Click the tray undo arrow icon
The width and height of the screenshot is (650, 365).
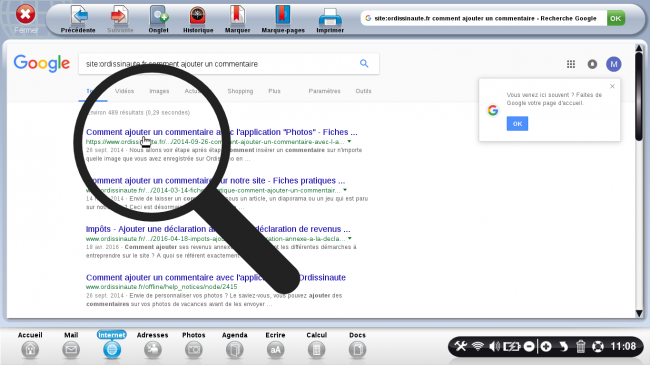click(x=563, y=346)
